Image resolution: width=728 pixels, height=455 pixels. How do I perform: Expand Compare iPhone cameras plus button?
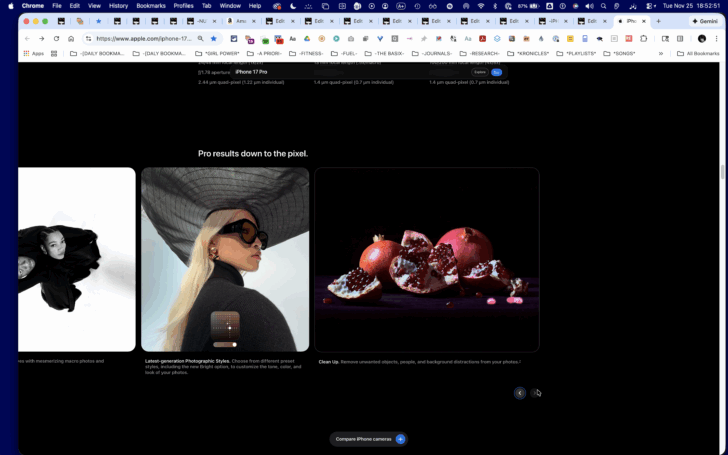point(400,439)
